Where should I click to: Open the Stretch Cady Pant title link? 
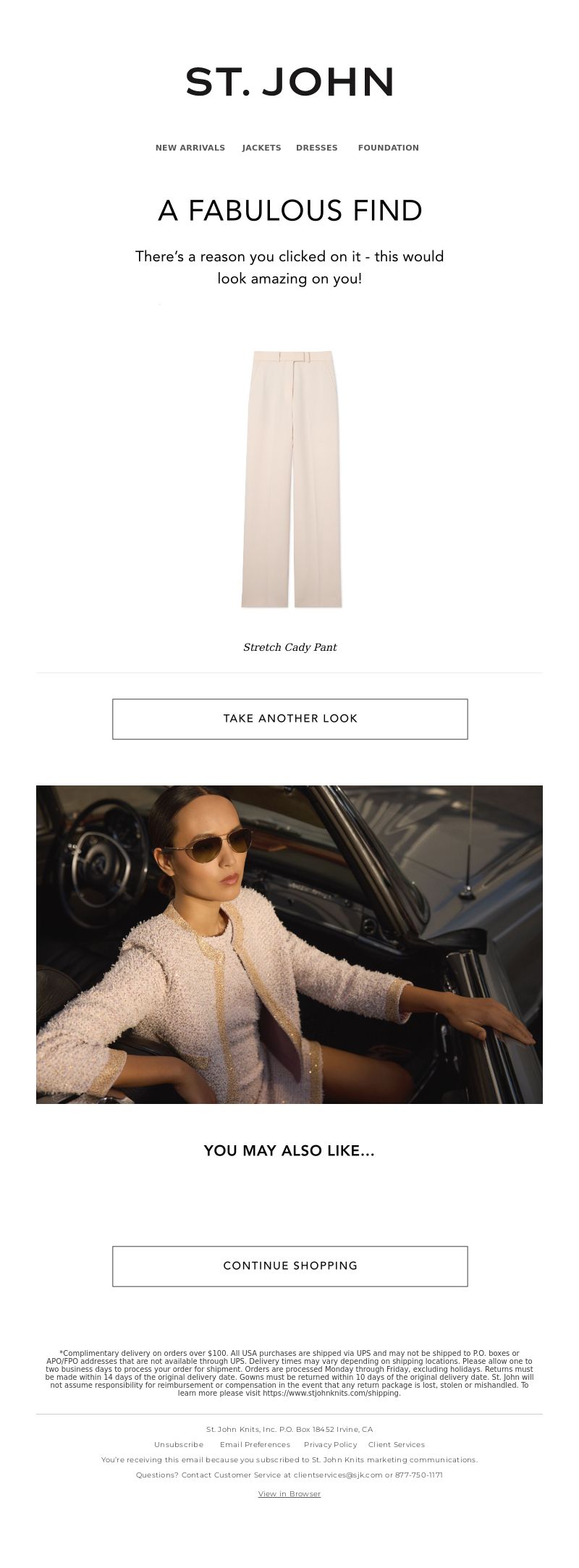tap(289, 647)
